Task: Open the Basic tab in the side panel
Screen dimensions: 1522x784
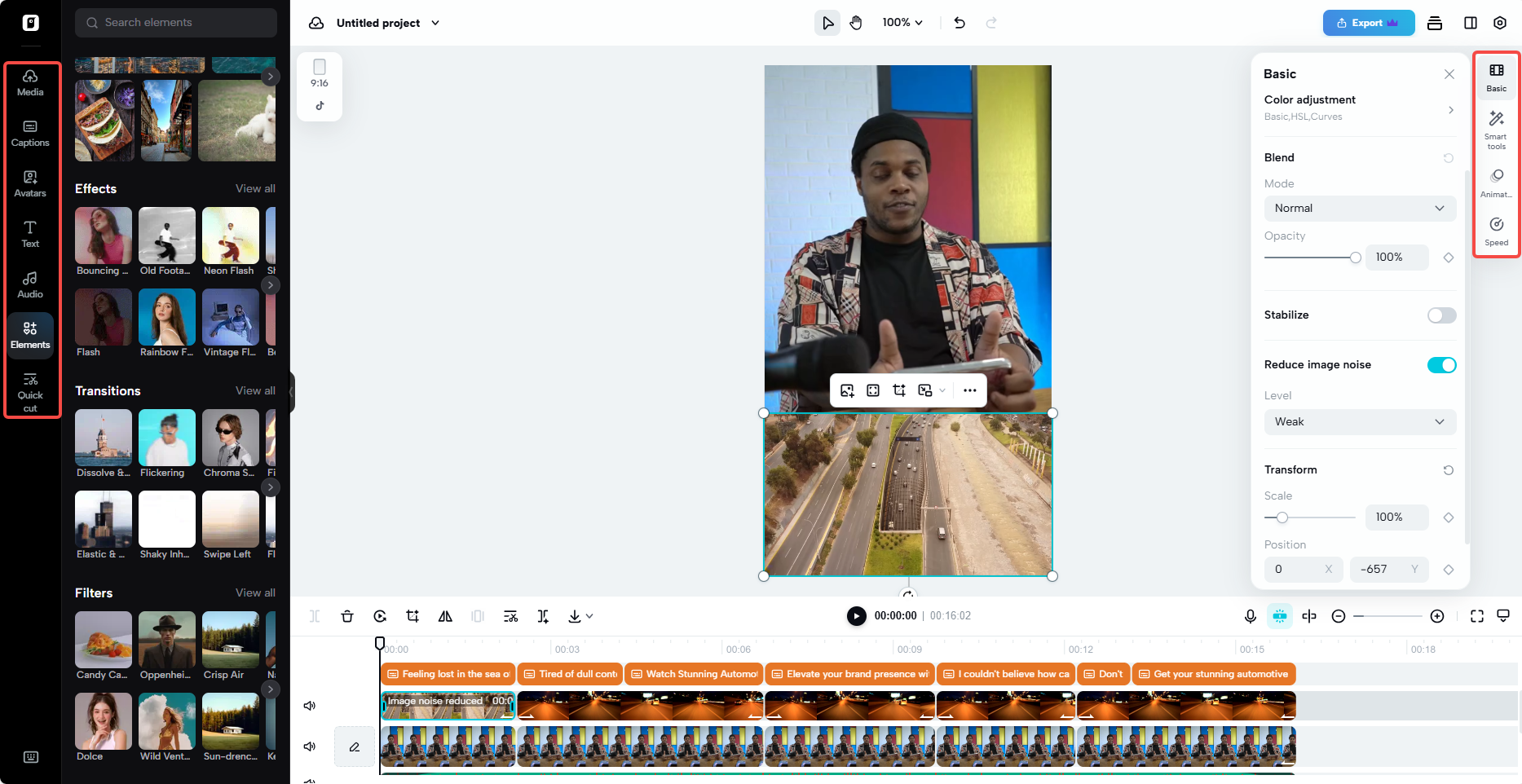Action: (x=1496, y=77)
